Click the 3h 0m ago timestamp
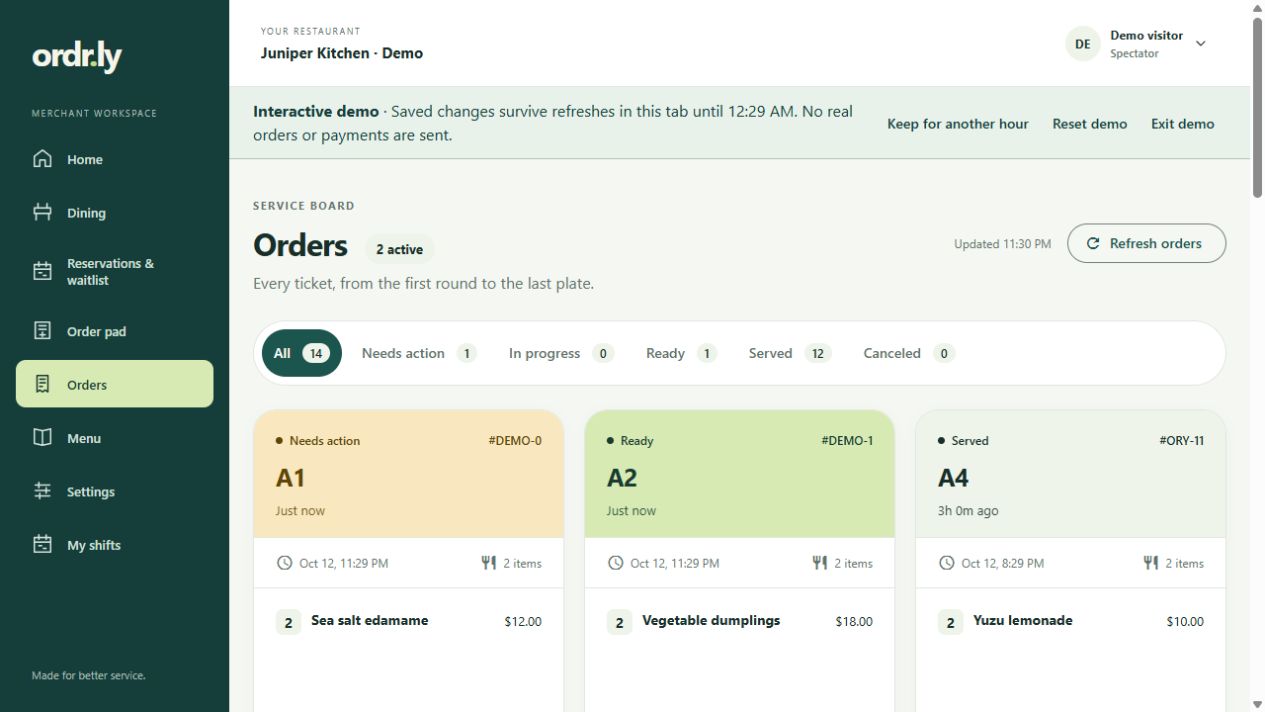The image size is (1265, 712). 968,510
